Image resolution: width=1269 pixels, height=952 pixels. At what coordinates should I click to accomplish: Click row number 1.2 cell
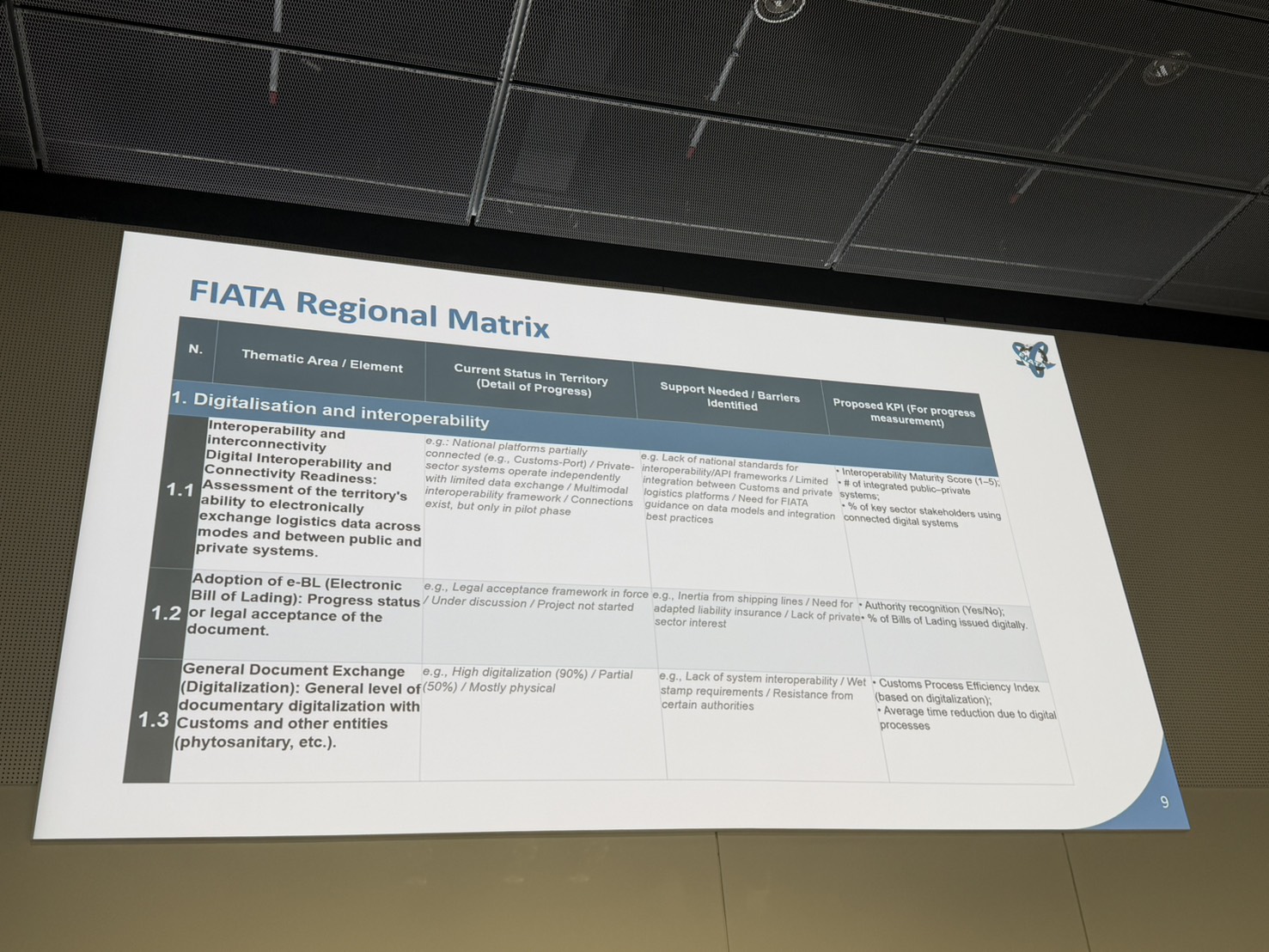166,613
